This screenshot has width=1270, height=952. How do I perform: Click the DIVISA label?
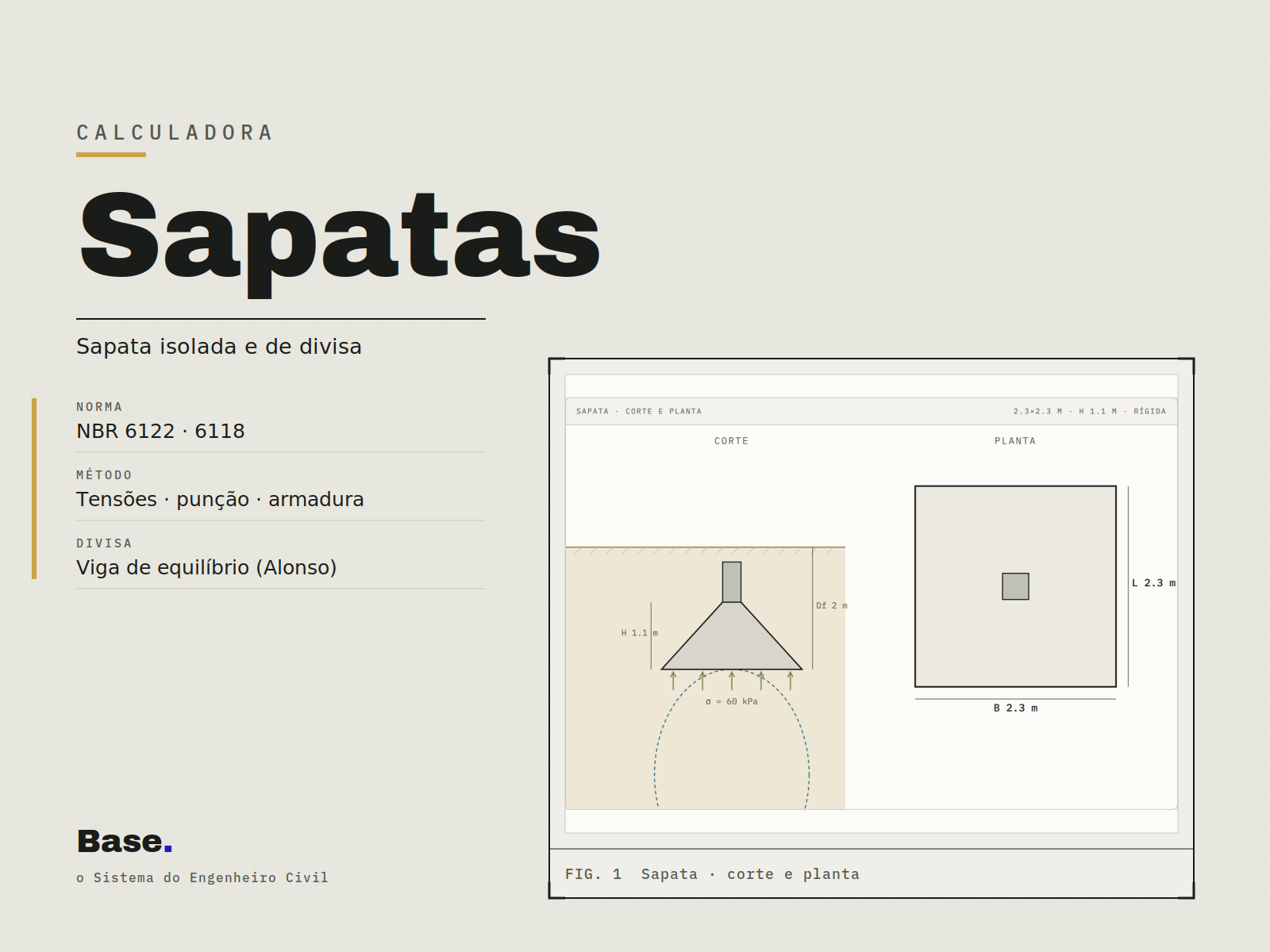click(104, 543)
